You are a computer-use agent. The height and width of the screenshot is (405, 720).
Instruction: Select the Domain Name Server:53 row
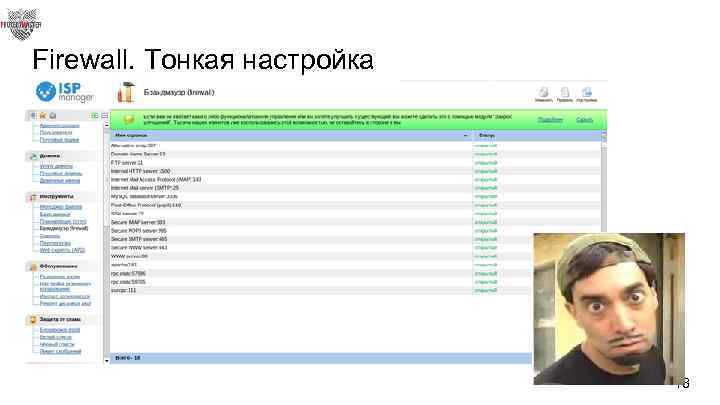coord(355,154)
